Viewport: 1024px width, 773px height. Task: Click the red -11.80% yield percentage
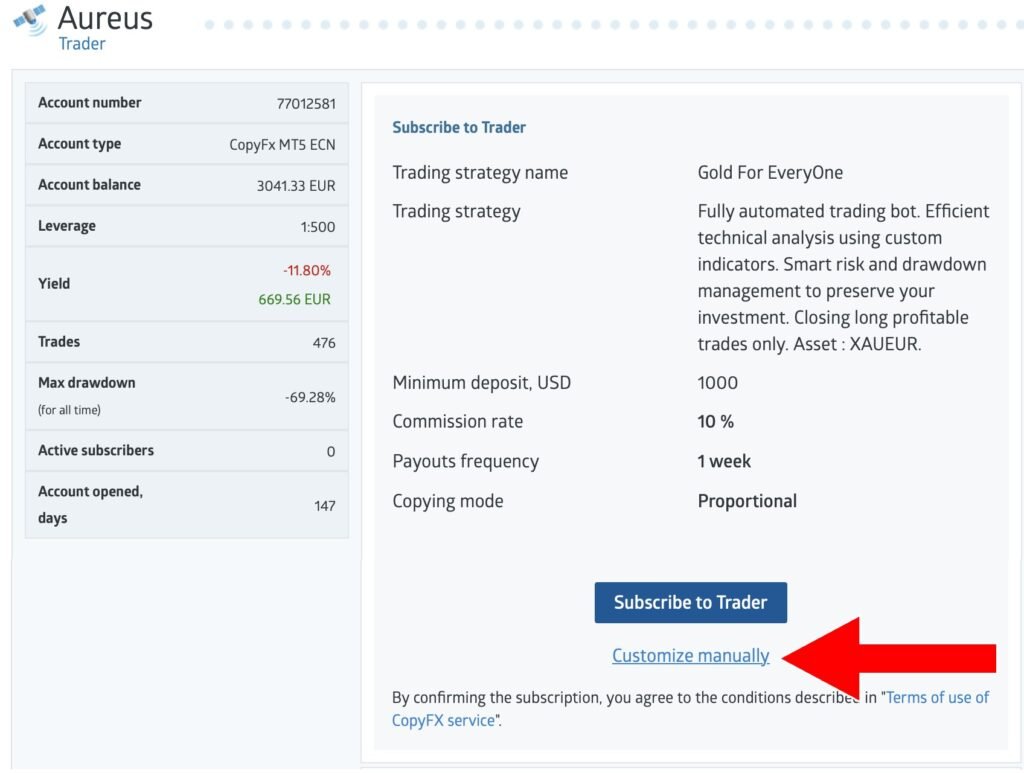tap(306, 270)
